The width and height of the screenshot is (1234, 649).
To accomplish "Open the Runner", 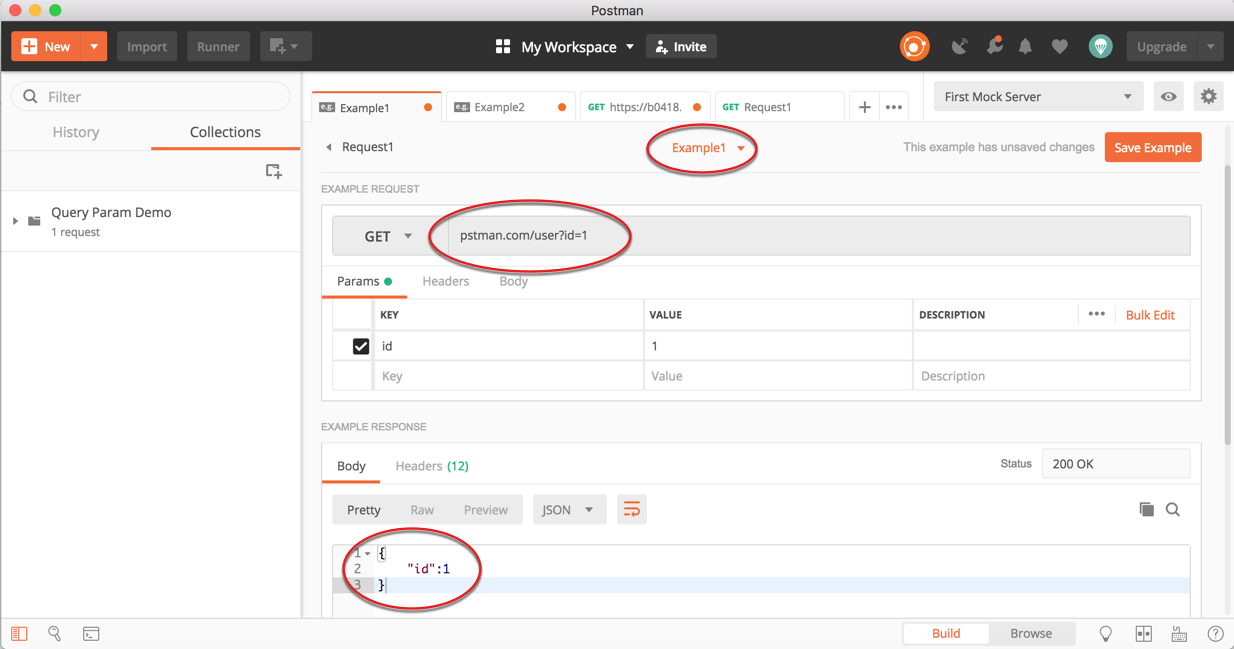I will 218,47.
